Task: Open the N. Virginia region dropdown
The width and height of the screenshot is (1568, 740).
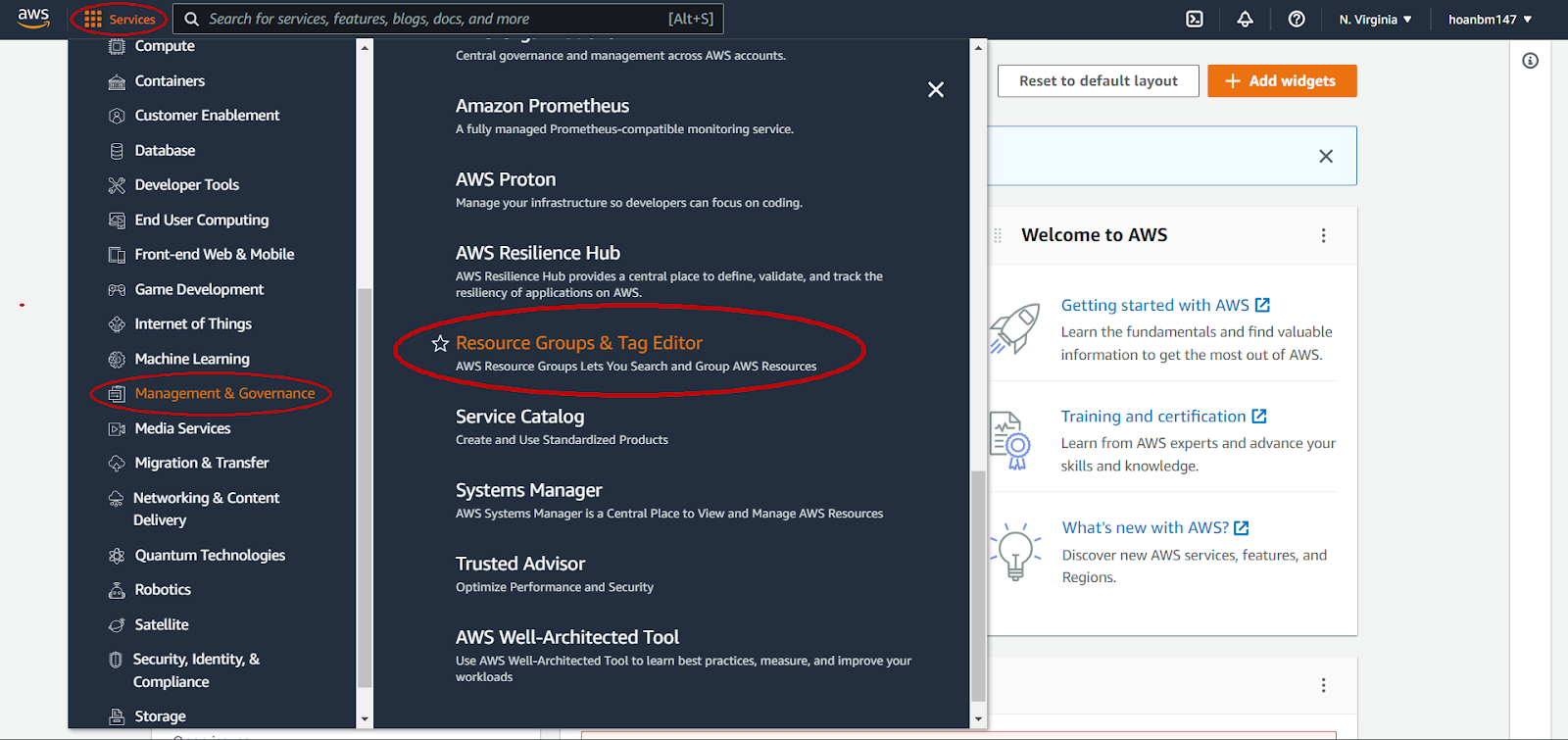Action: pos(1375,20)
